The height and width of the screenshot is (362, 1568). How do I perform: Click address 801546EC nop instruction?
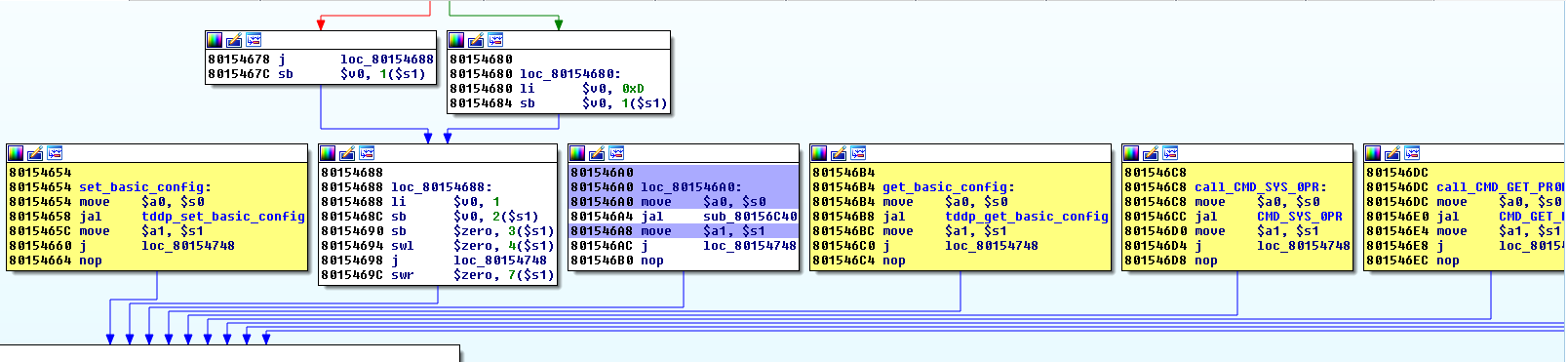tap(1413, 261)
